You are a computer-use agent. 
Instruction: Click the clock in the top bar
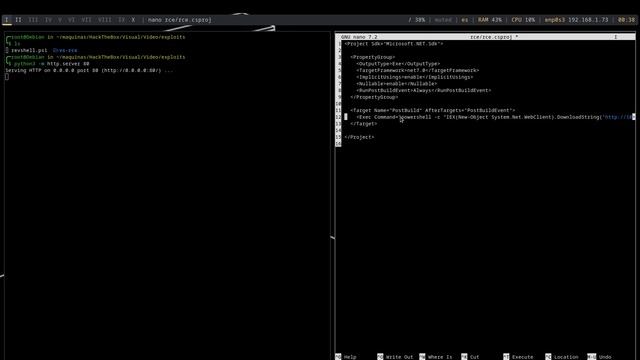[x=626, y=20]
